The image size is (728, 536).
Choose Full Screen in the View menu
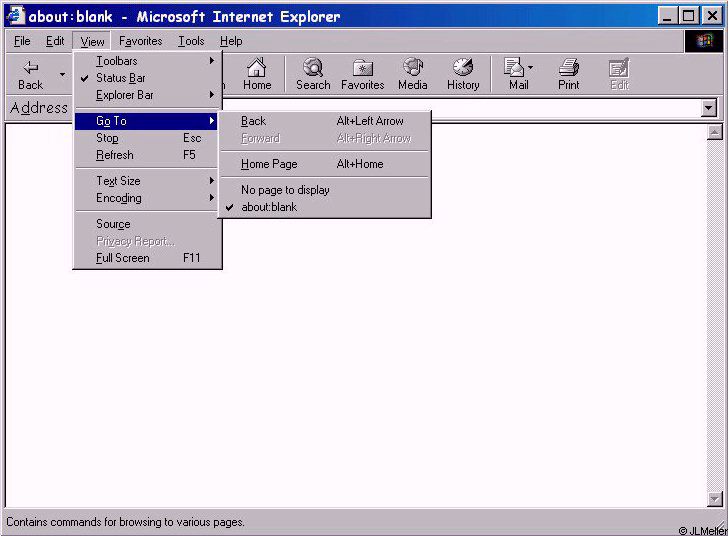coord(147,258)
